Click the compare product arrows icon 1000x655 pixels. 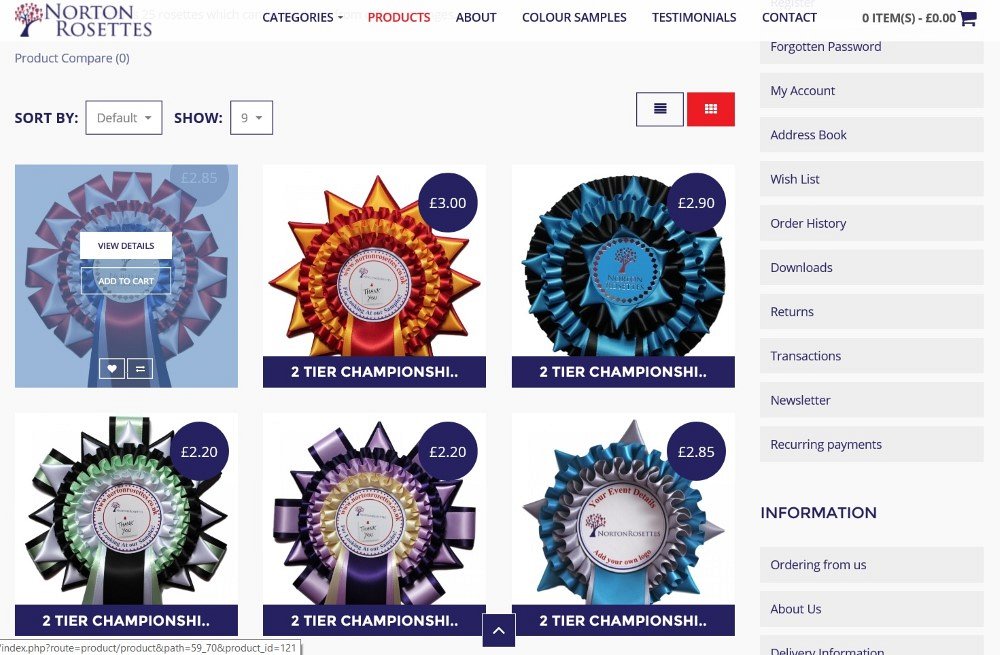pyautogui.click(x=140, y=368)
